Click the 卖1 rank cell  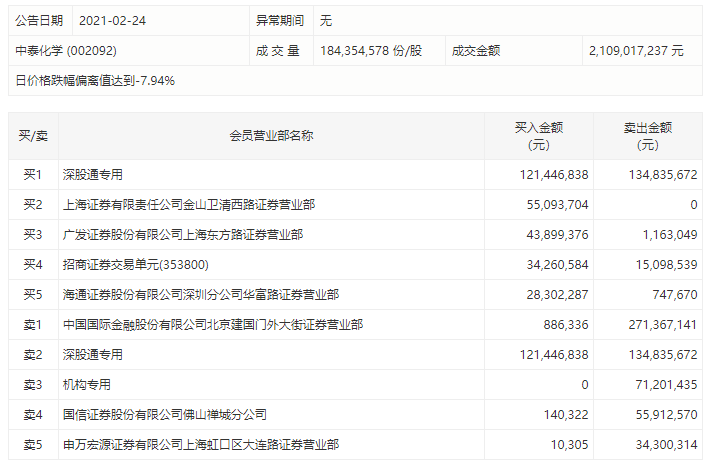click(33, 325)
